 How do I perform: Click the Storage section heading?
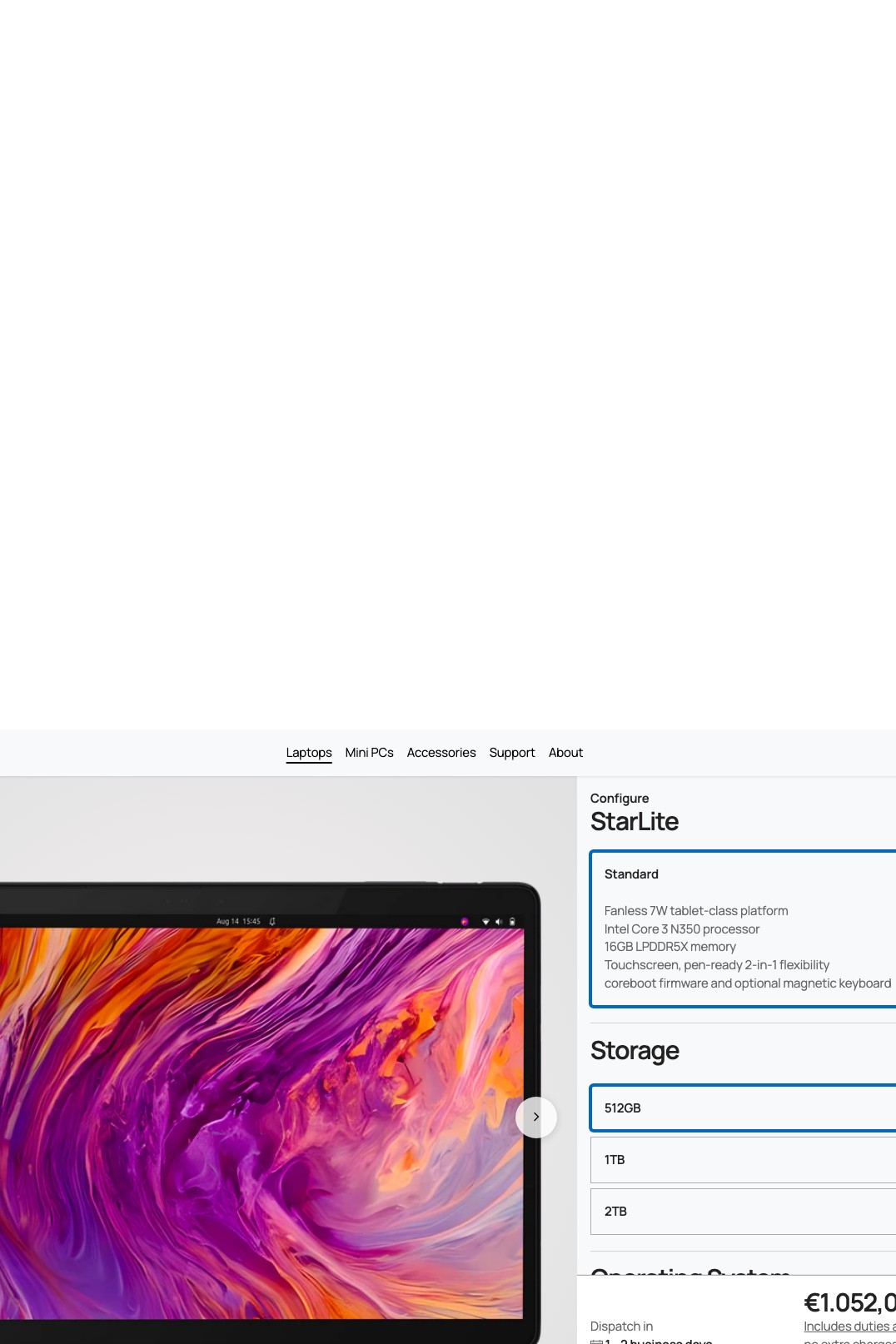pos(635,1051)
